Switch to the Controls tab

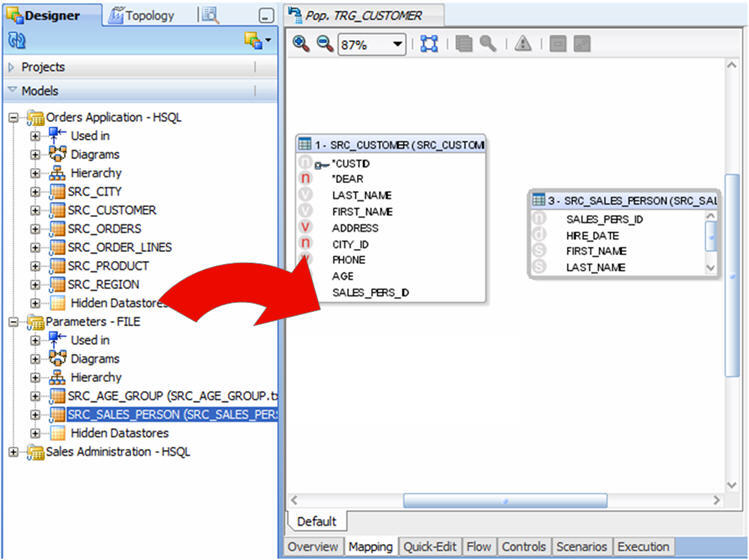[524, 547]
